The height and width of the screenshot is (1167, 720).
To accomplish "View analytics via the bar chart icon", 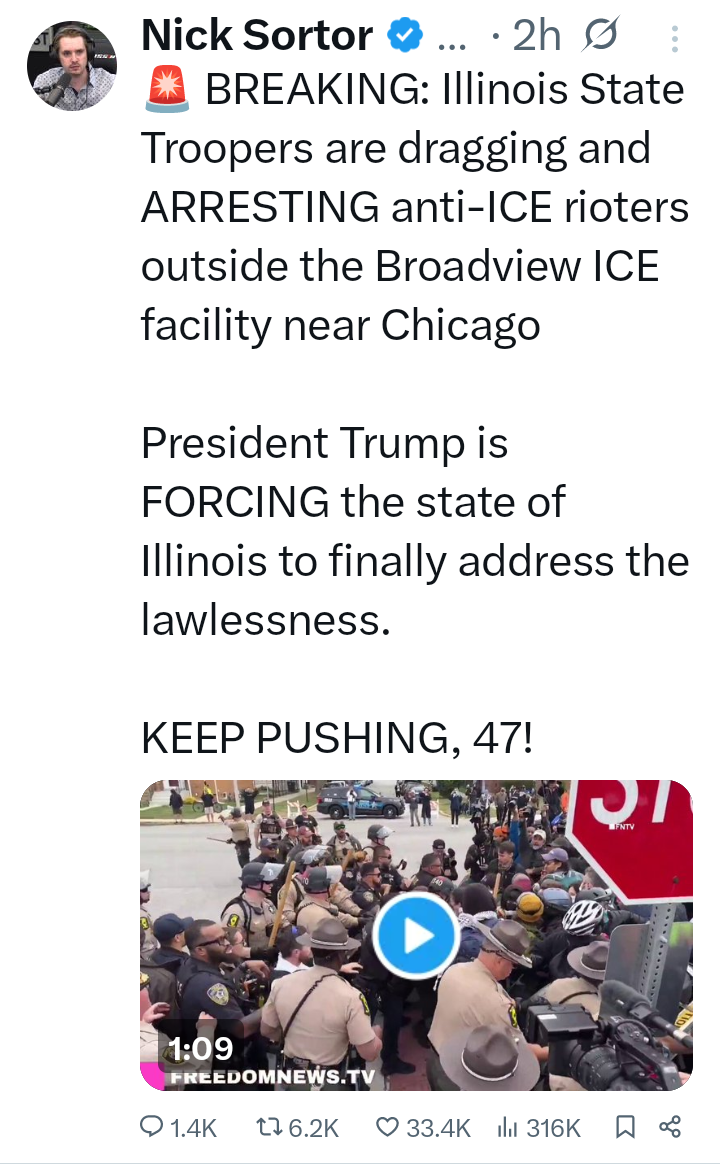I will click(507, 1128).
